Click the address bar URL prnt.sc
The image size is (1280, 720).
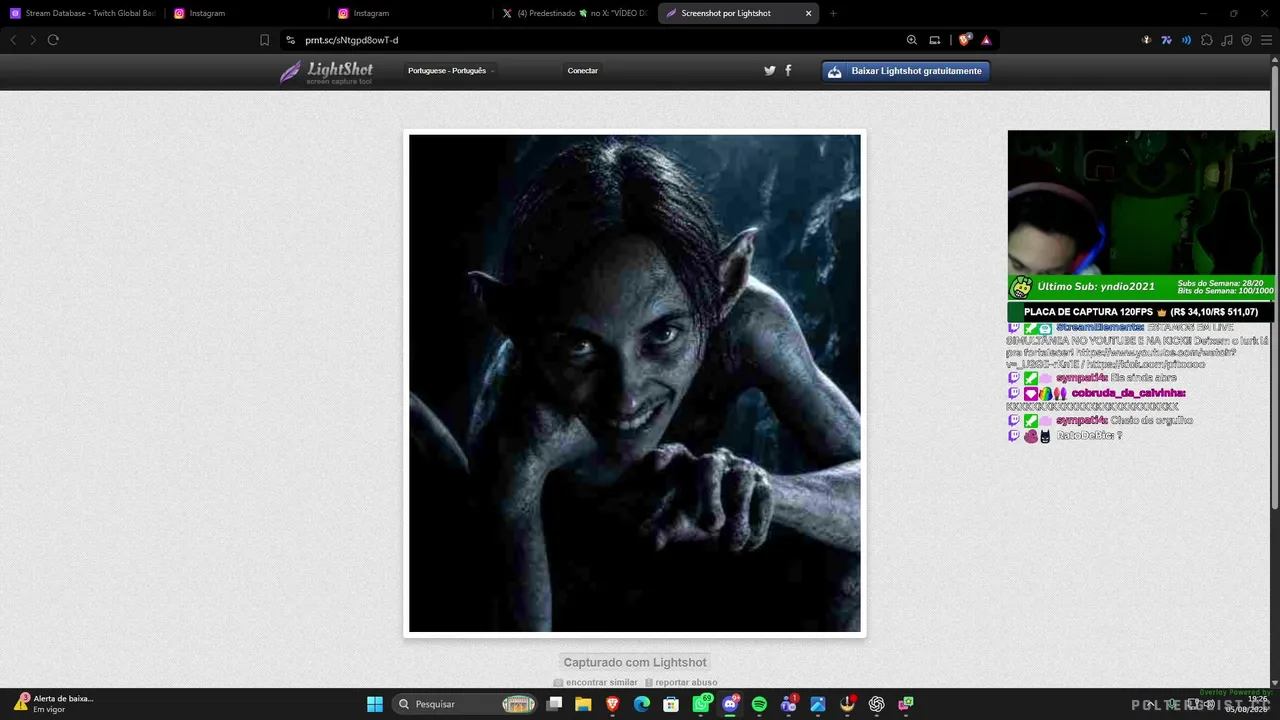(x=352, y=40)
